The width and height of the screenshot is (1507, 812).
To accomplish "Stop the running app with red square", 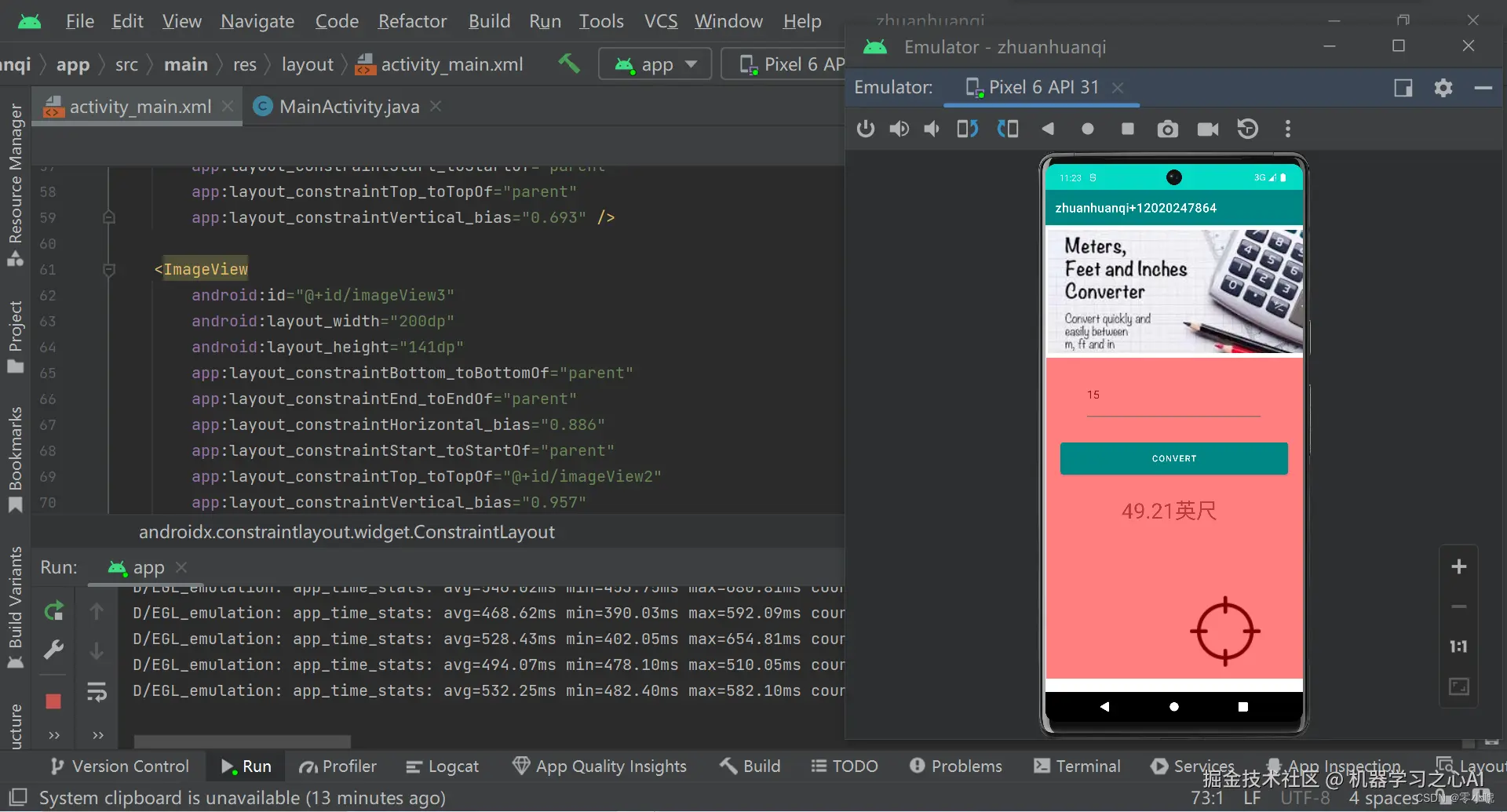I will pyautogui.click(x=53, y=701).
